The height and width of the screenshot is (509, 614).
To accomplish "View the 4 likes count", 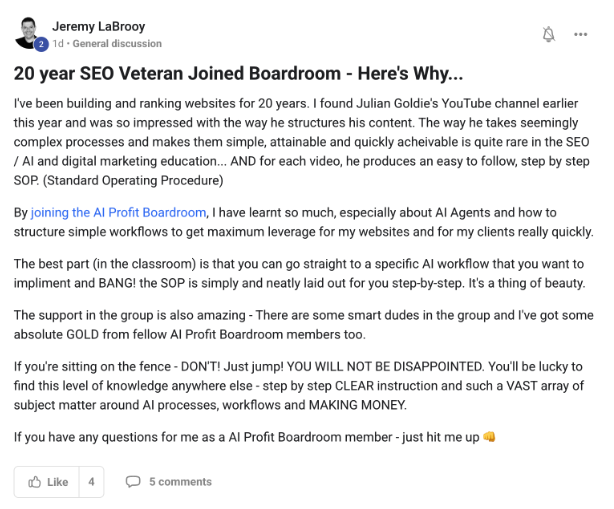I will [90, 481].
